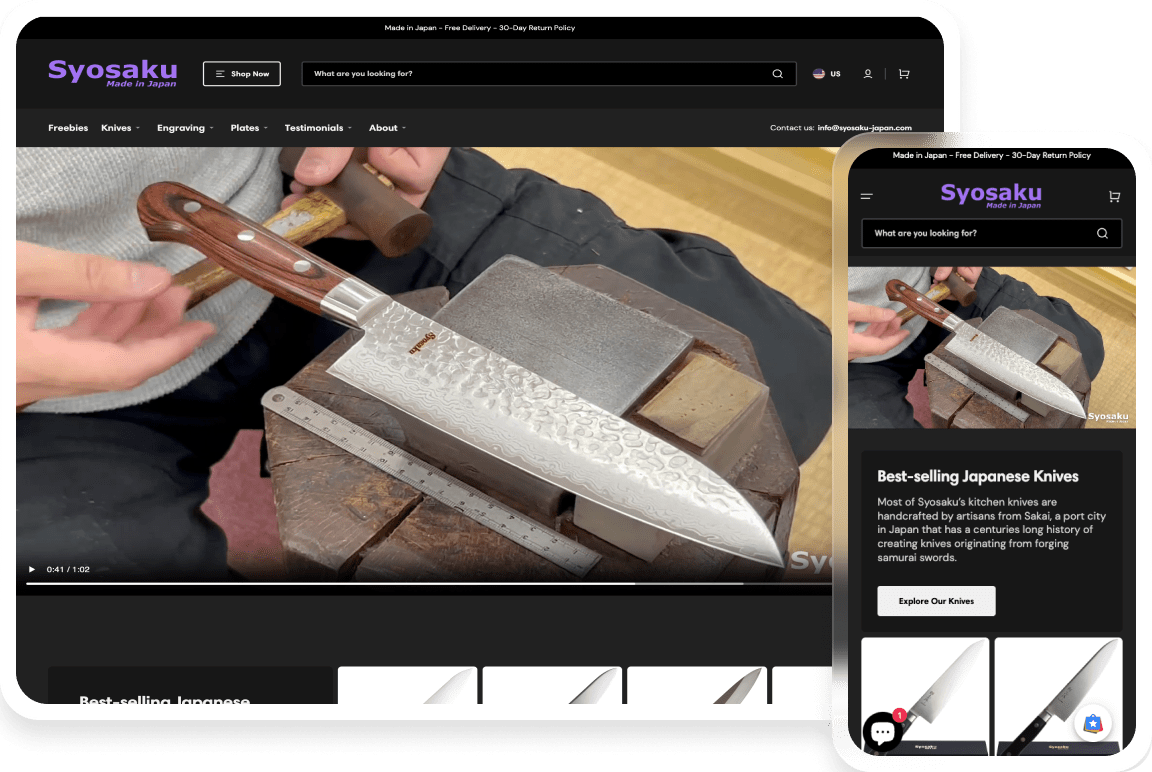1152x772 pixels.
Task: Click the Explore Our Knives button
Action: pos(936,601)
